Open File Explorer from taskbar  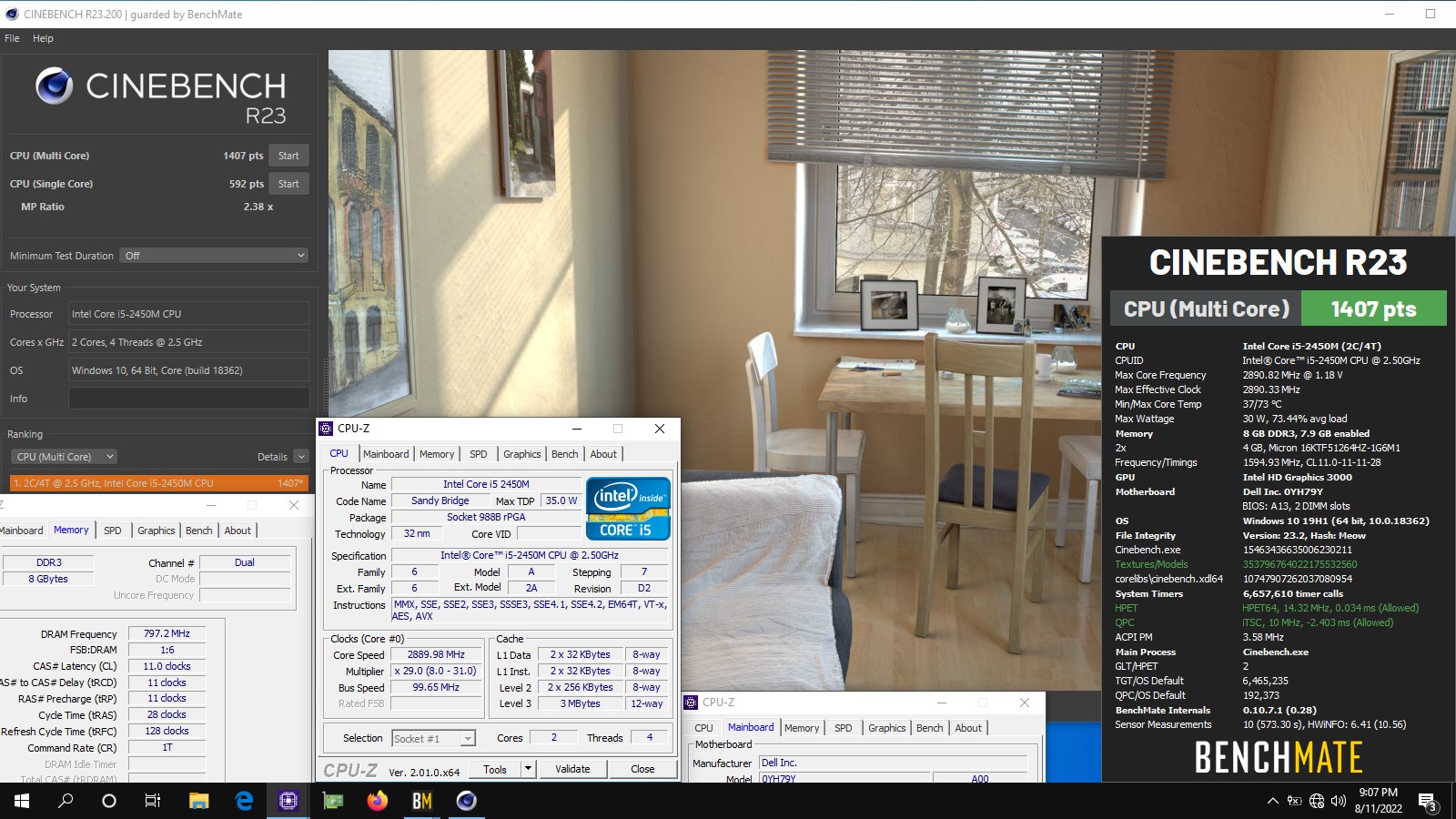[x=199, y=801]
